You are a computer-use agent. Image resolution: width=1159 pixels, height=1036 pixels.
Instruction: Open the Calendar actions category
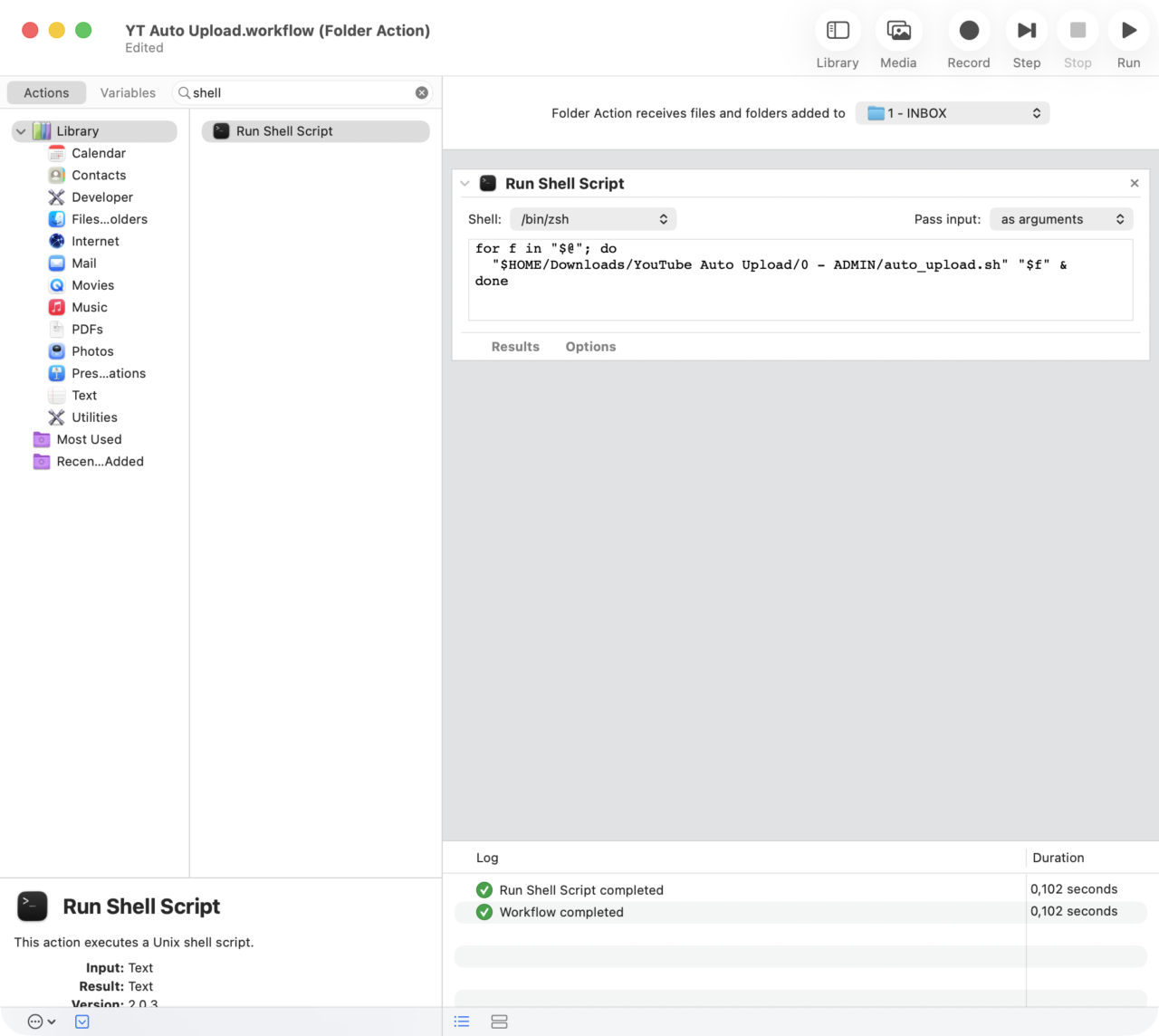coord(98,153)
